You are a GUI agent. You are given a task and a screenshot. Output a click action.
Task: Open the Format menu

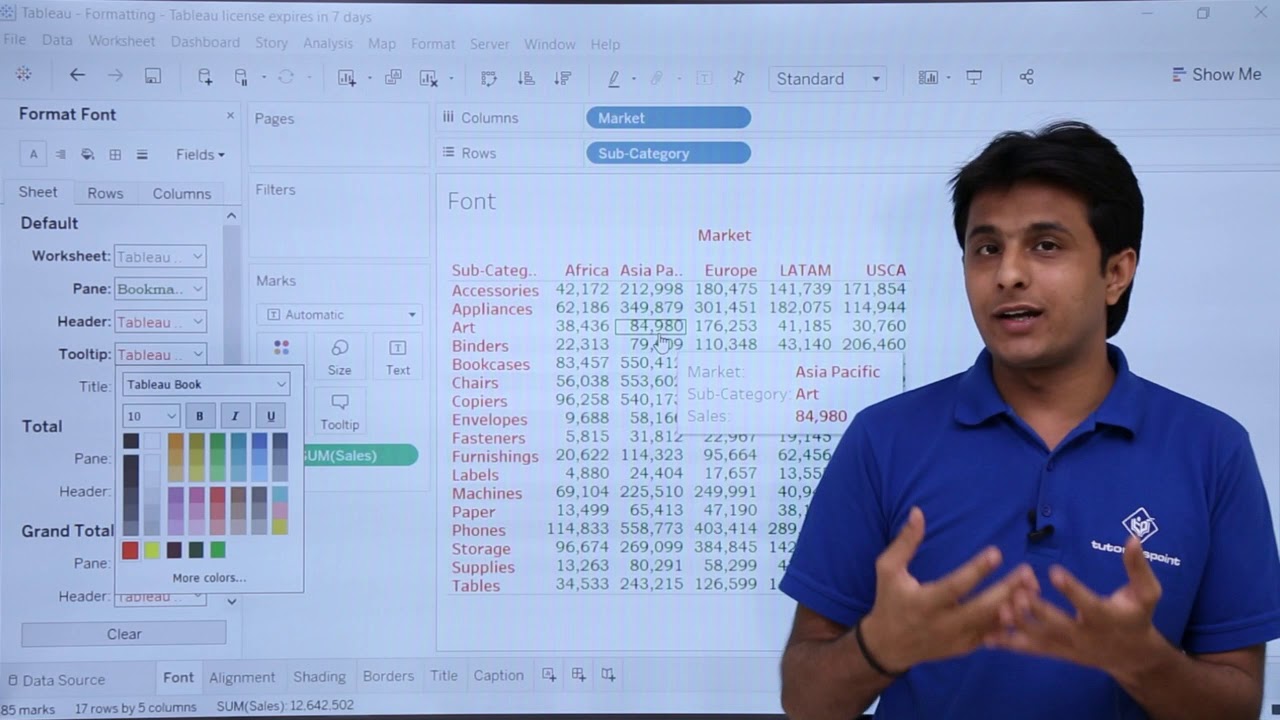[433, 43]
